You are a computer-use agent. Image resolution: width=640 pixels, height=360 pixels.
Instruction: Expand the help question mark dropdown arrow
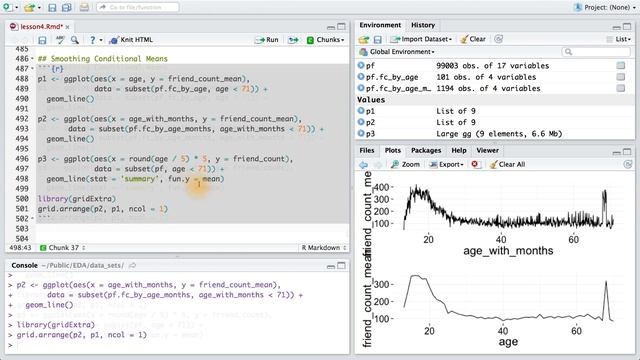(x=101, y=40)
